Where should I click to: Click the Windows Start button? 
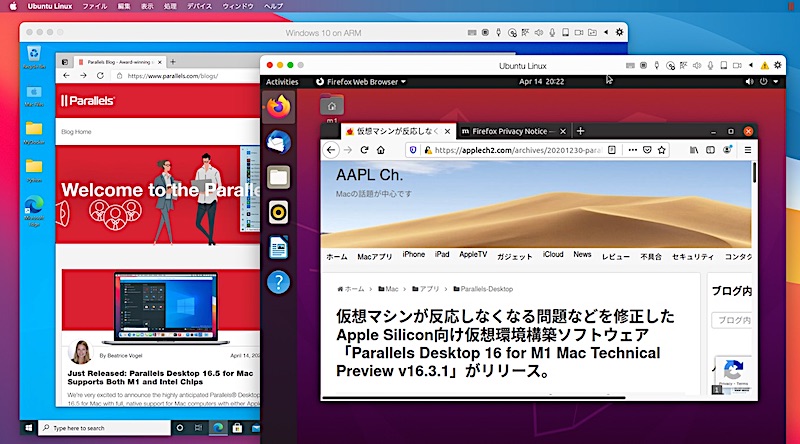tap(29, 428)
